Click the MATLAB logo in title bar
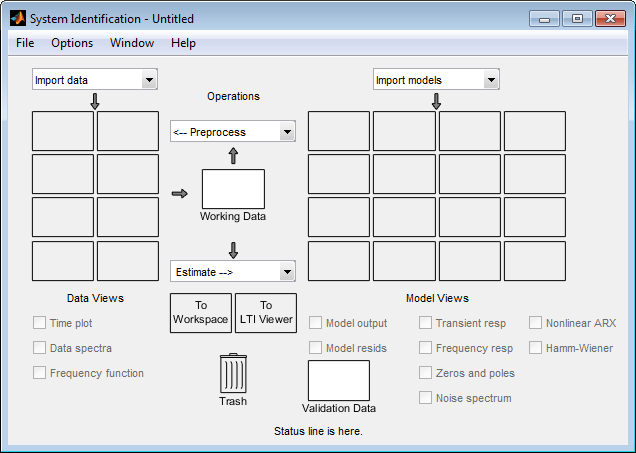 [18, 19]
